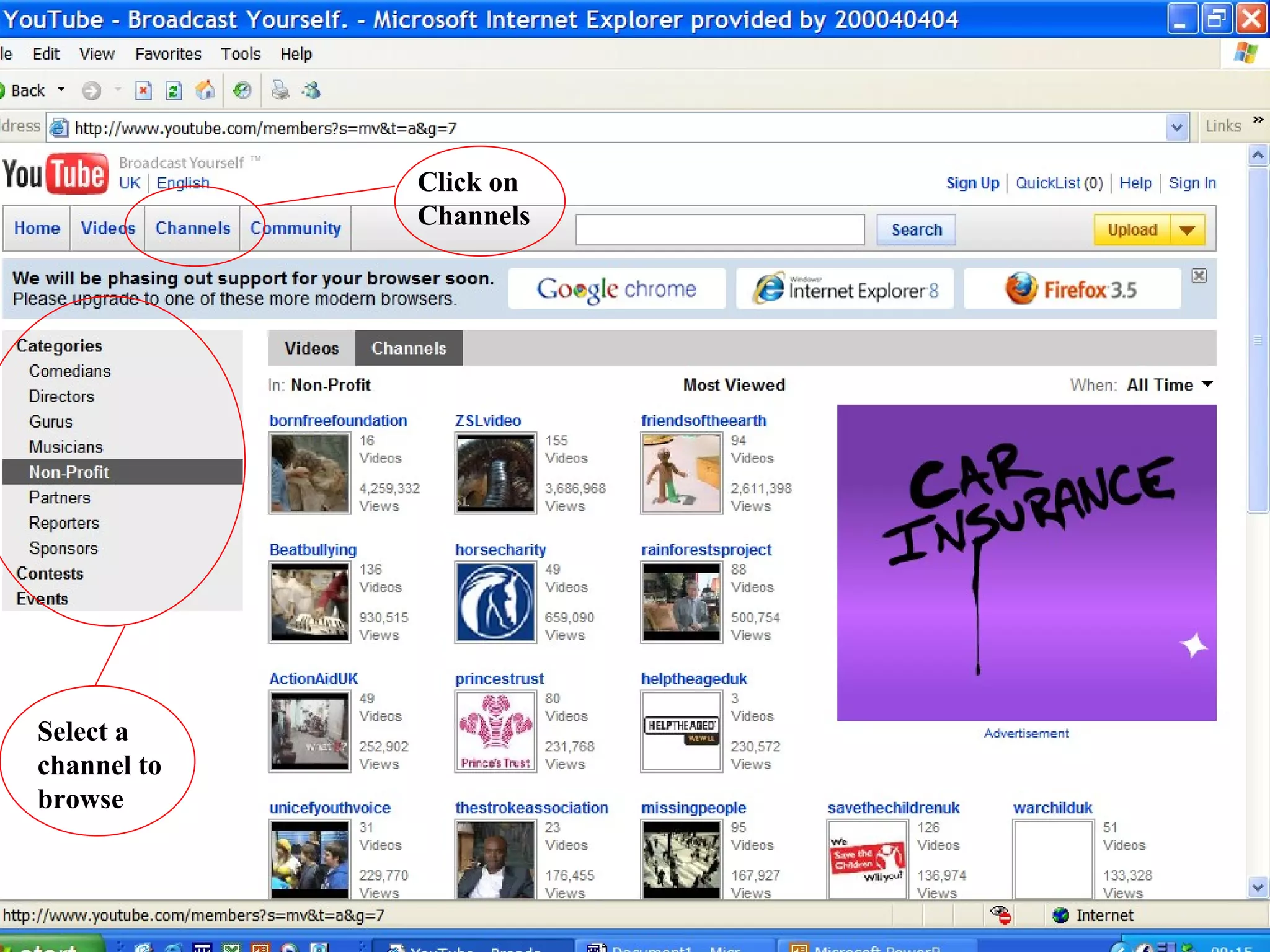Click the Sign Up link

tap(972, 183)
